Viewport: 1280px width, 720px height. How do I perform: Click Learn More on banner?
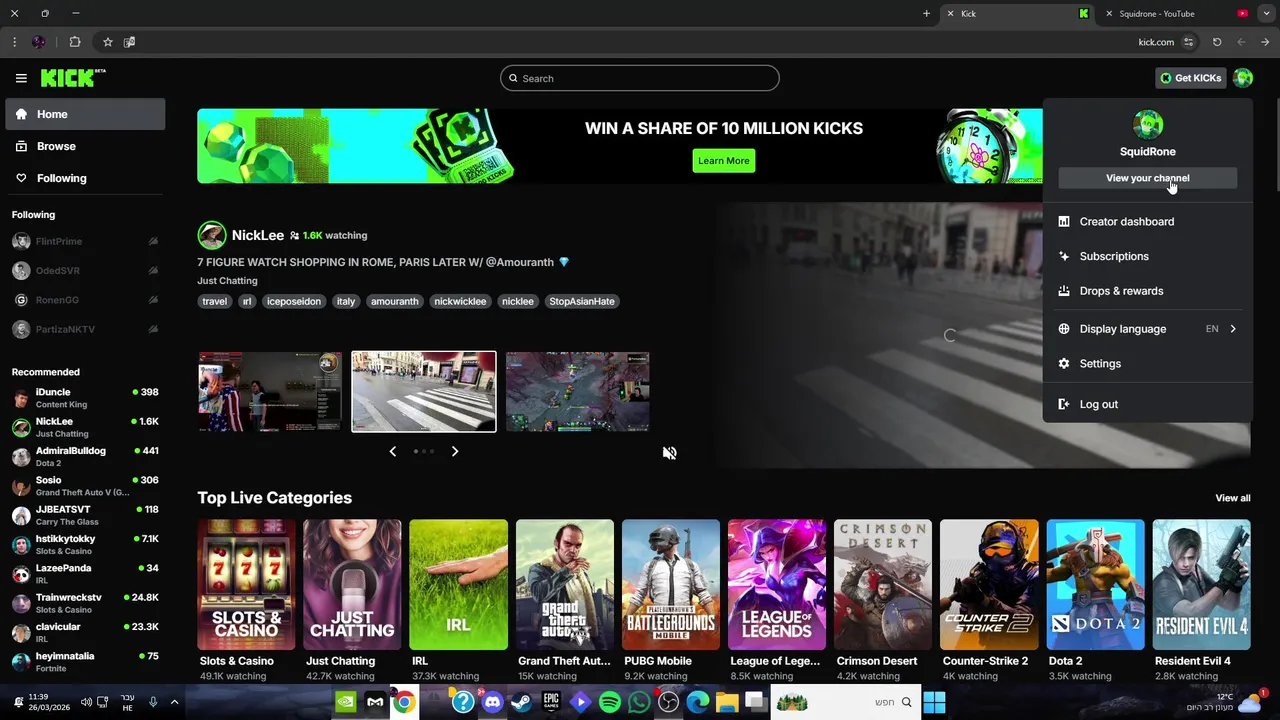pyautogui.click(x=723, y=160)
